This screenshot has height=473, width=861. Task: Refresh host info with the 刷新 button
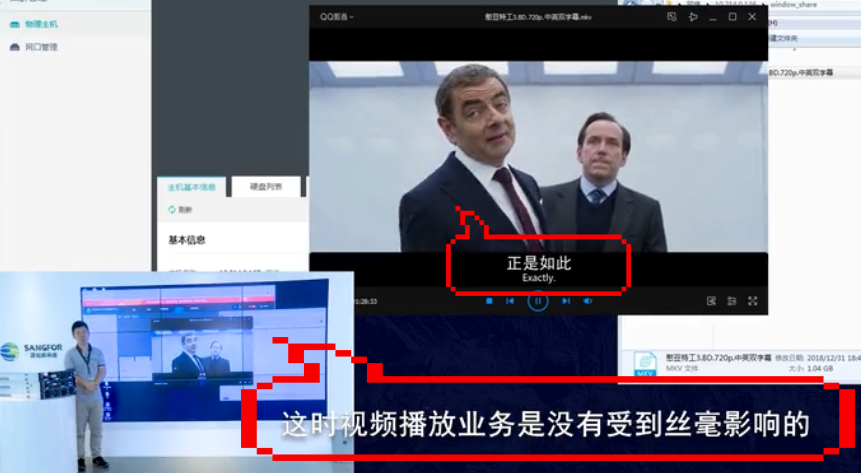180,210
